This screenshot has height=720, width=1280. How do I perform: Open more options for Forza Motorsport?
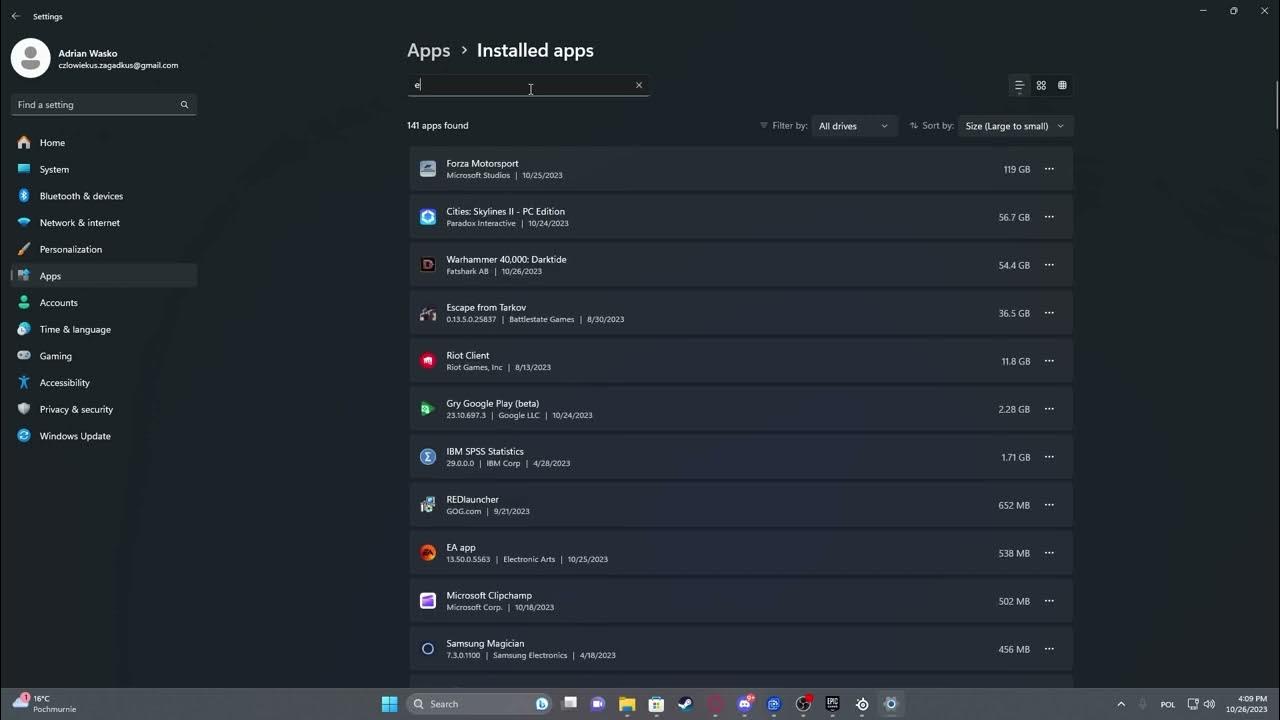pyautogui.click(x=1049, y=169)
